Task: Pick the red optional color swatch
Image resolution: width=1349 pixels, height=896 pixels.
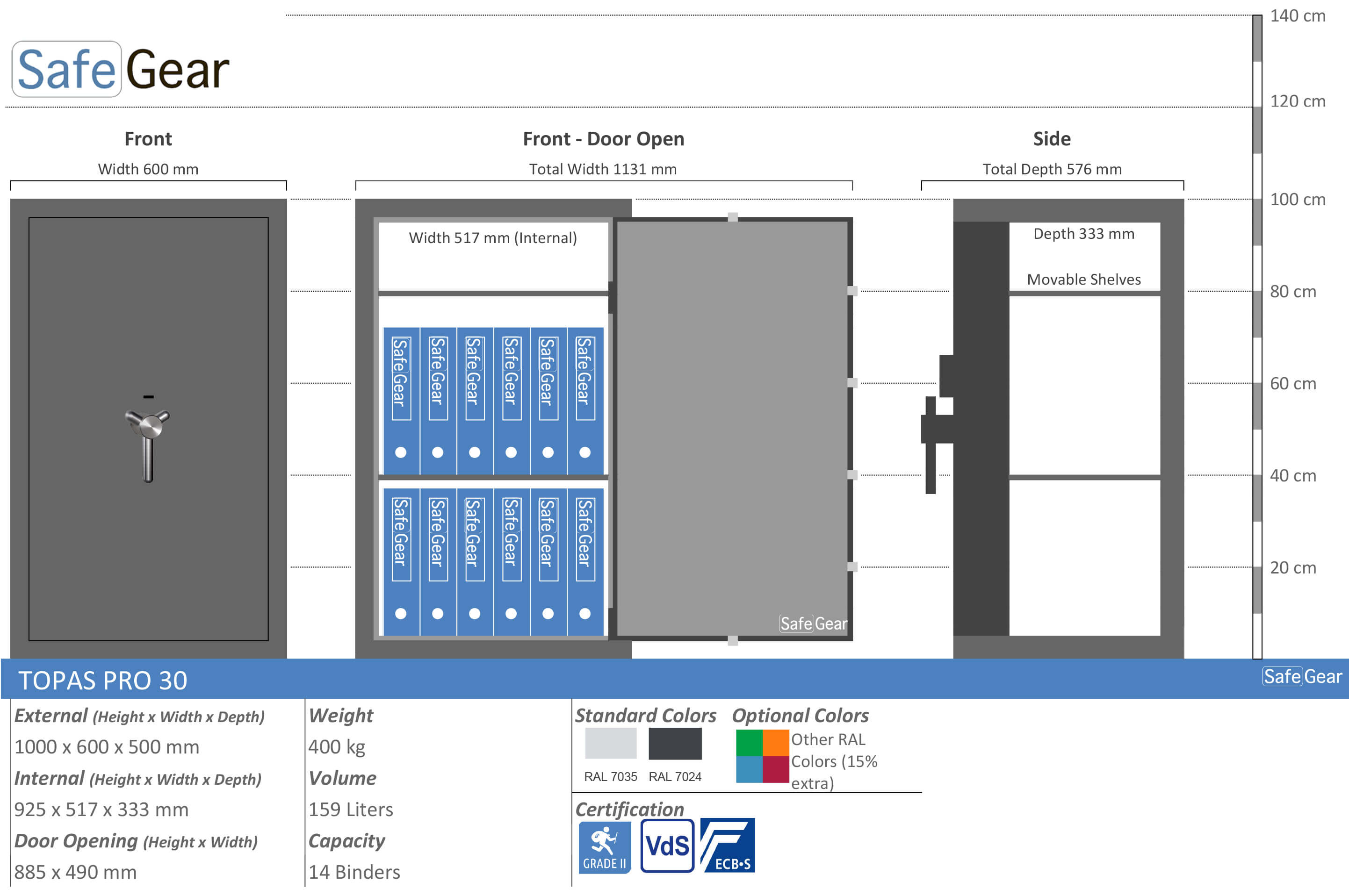Action: coord(776,769)
